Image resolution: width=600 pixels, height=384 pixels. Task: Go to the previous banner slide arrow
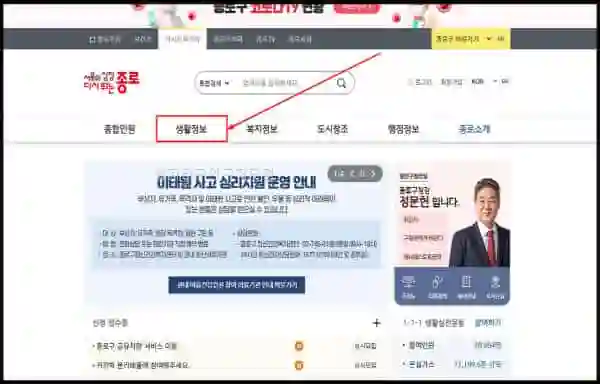coord(352,174)
